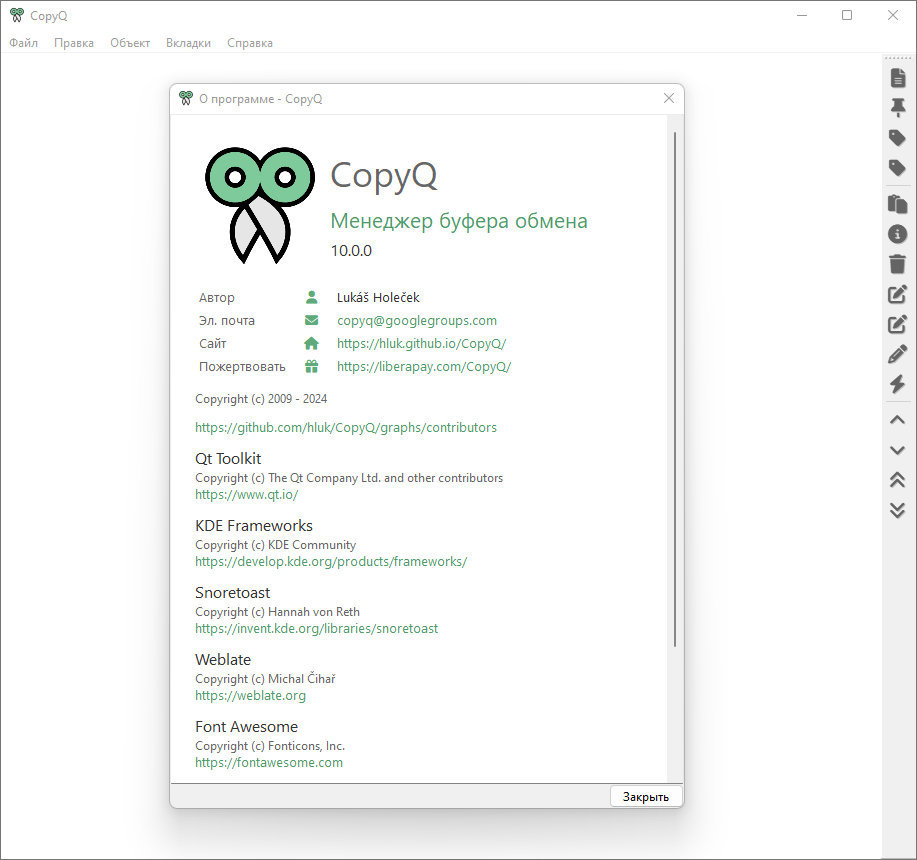Image resolution: width=917 pixels, height=860 pixels.
Task: Click the Закрыть button
Action: pos(646,796)
